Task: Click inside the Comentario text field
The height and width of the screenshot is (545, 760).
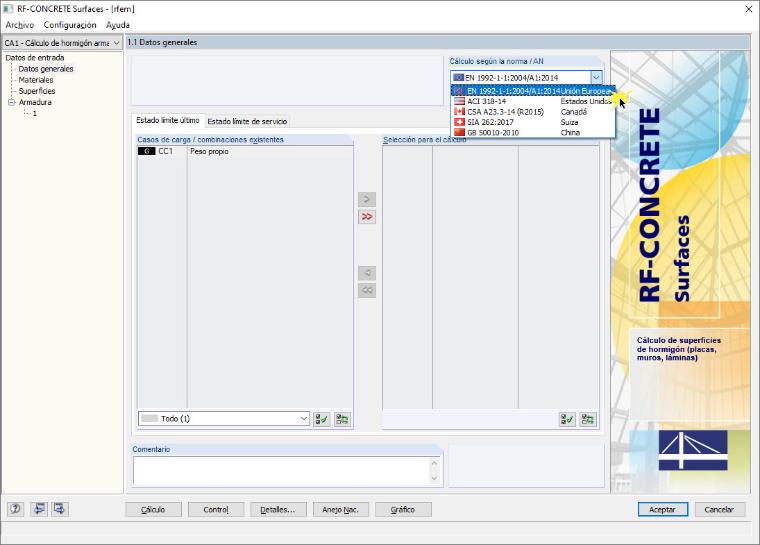Action: point(282,471)
